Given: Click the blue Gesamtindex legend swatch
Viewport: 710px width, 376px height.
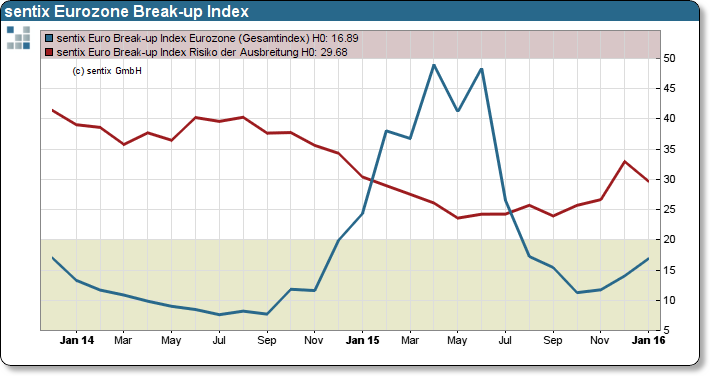Looking at the screenshot, I should coord(49,39).
